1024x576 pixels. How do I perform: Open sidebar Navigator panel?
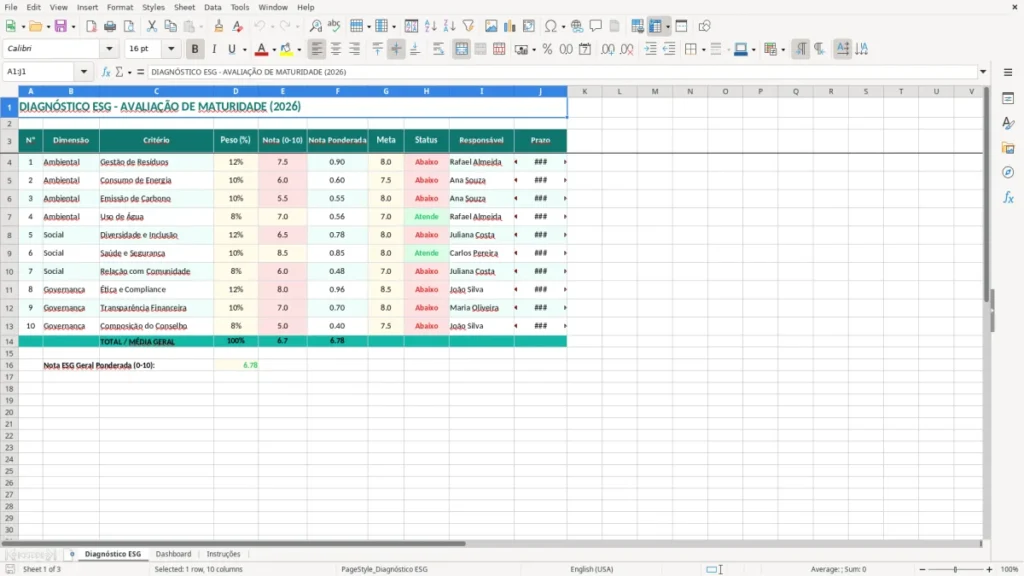coord(1008,172)
